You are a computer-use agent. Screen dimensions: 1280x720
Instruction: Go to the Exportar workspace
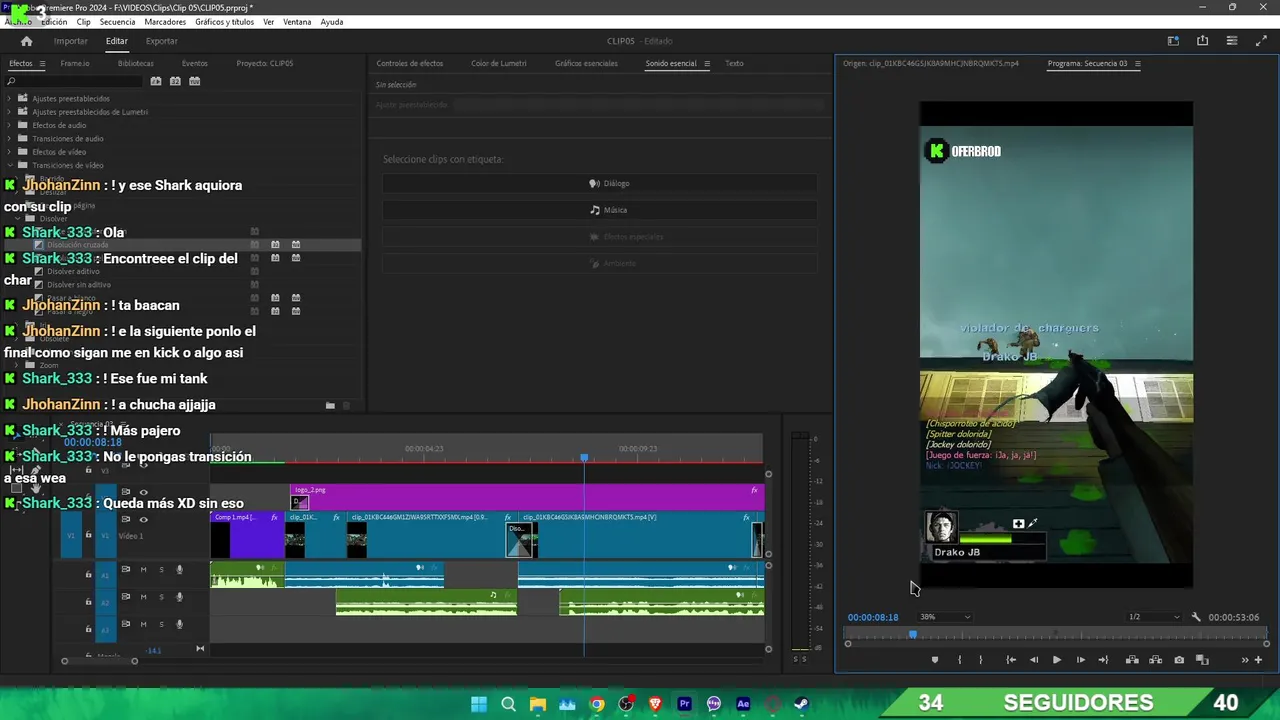162,41
